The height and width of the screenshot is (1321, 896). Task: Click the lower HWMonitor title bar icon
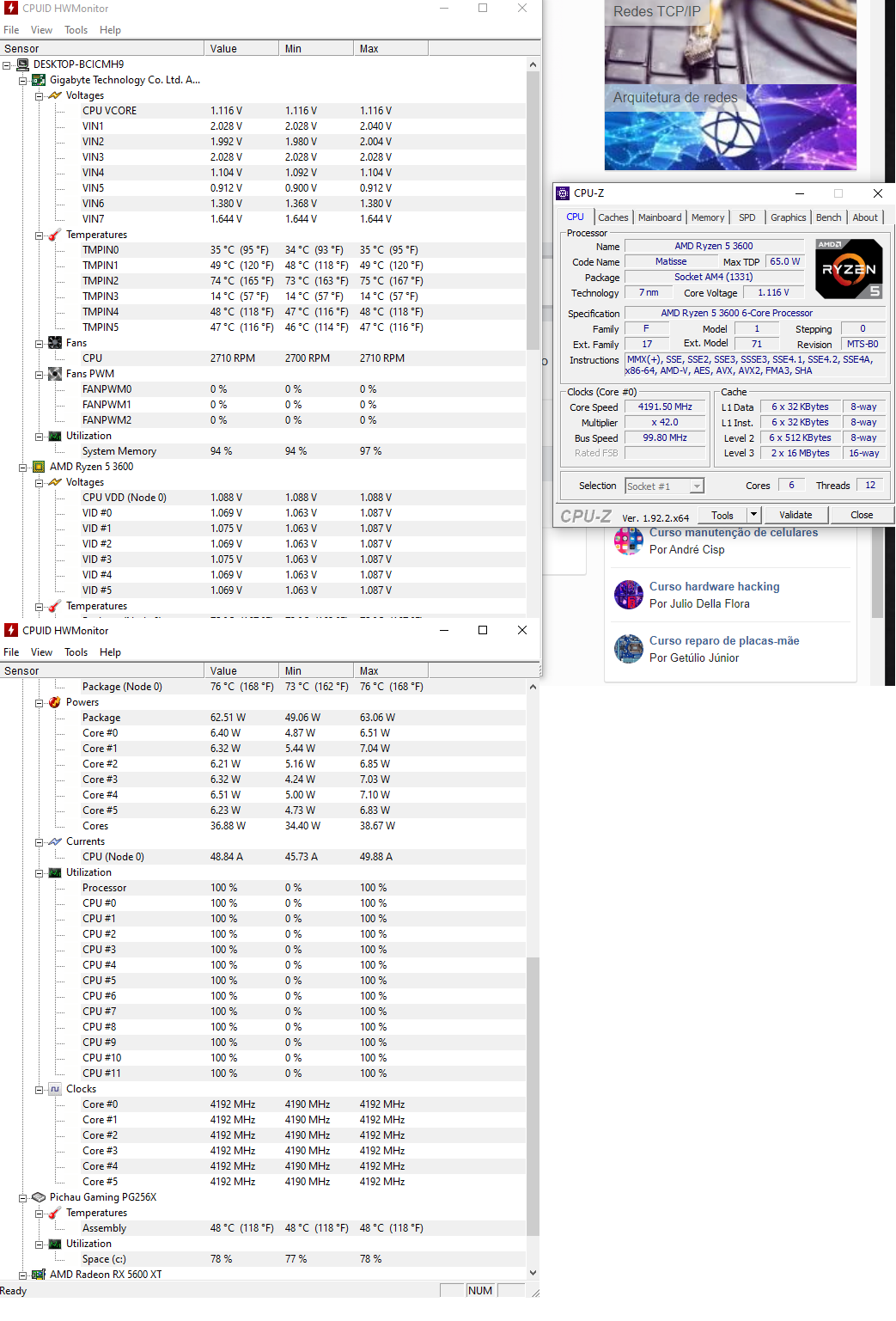pyautogui.click(x=11, y=630)
